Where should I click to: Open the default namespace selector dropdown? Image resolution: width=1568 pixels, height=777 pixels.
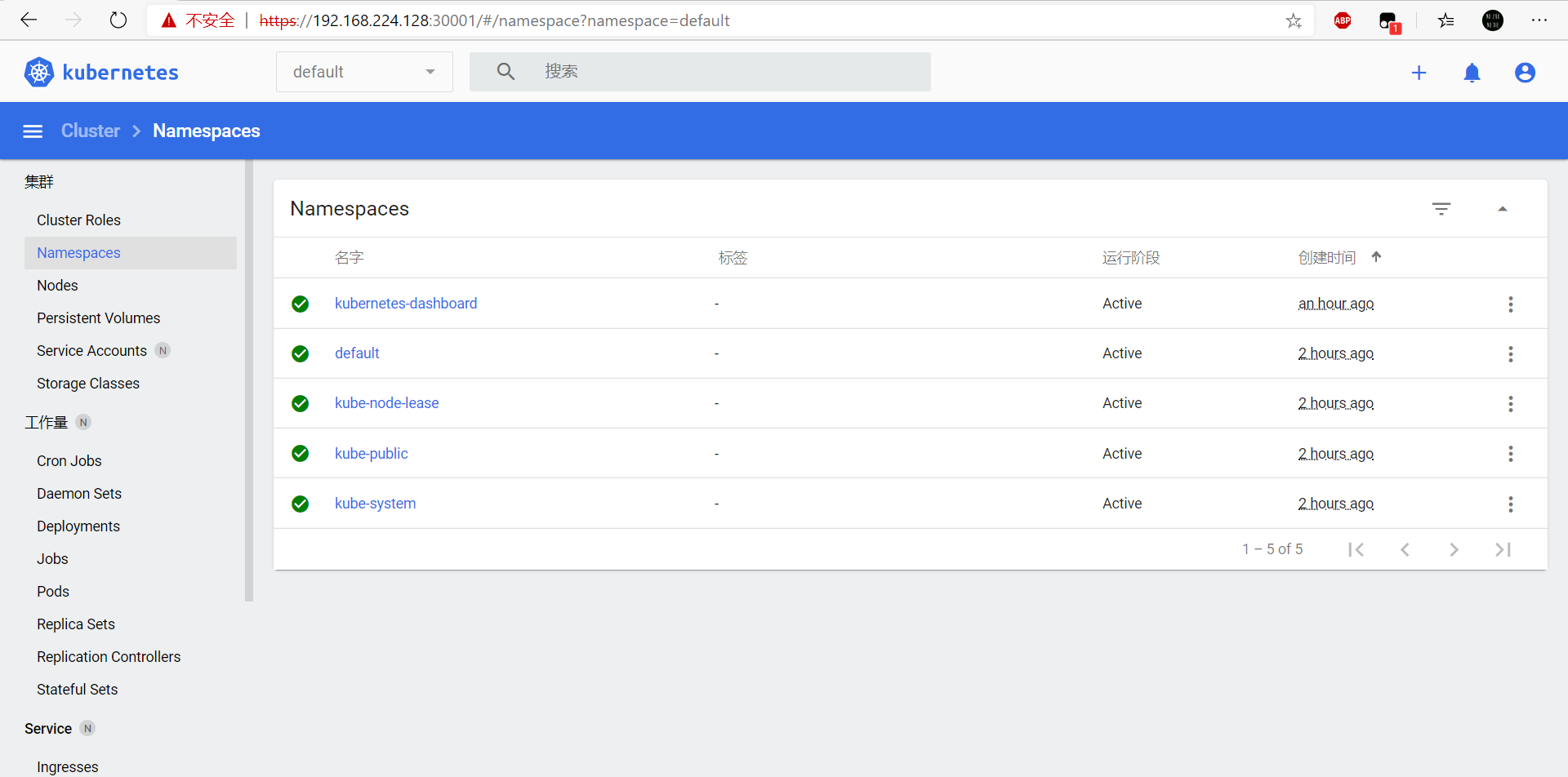pyautogui.click(x=364, y=72)
